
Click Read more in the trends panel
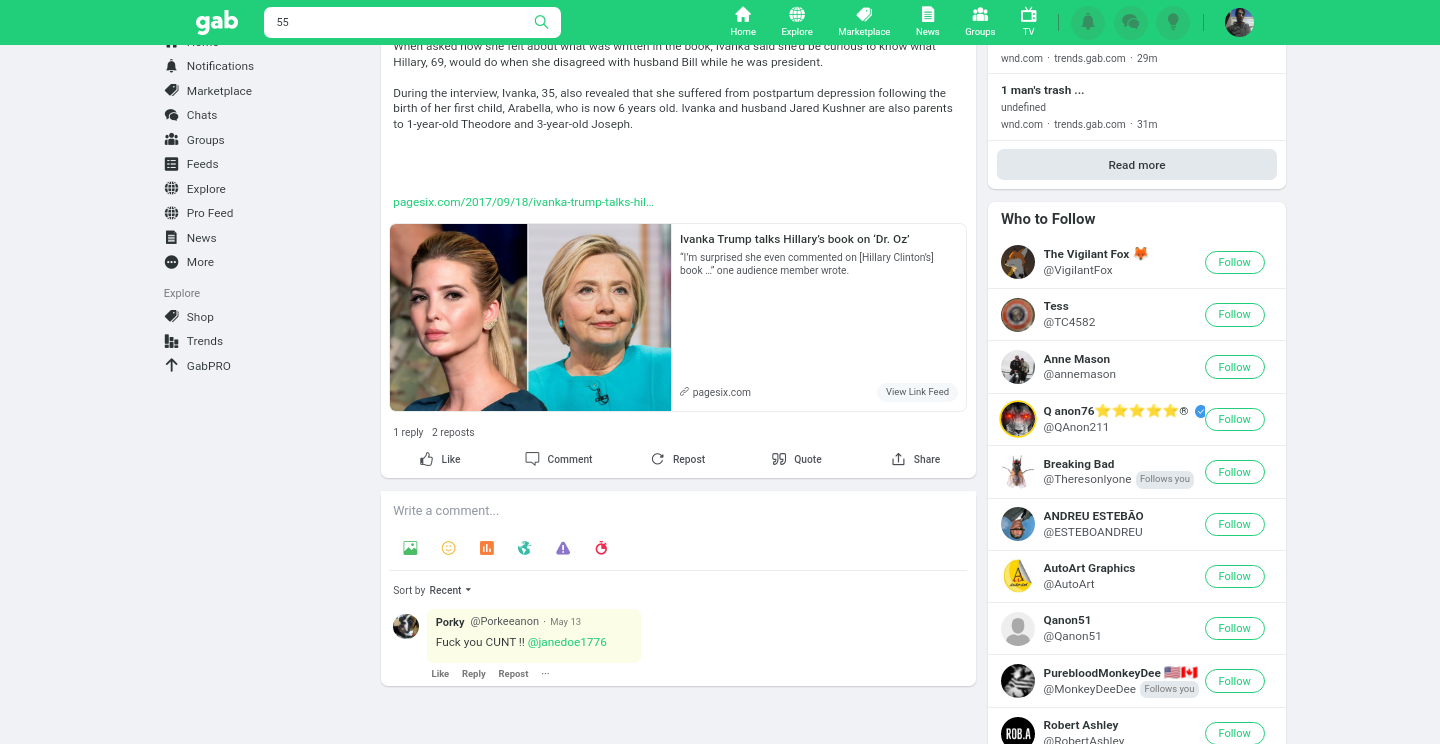coord(1137,165)
